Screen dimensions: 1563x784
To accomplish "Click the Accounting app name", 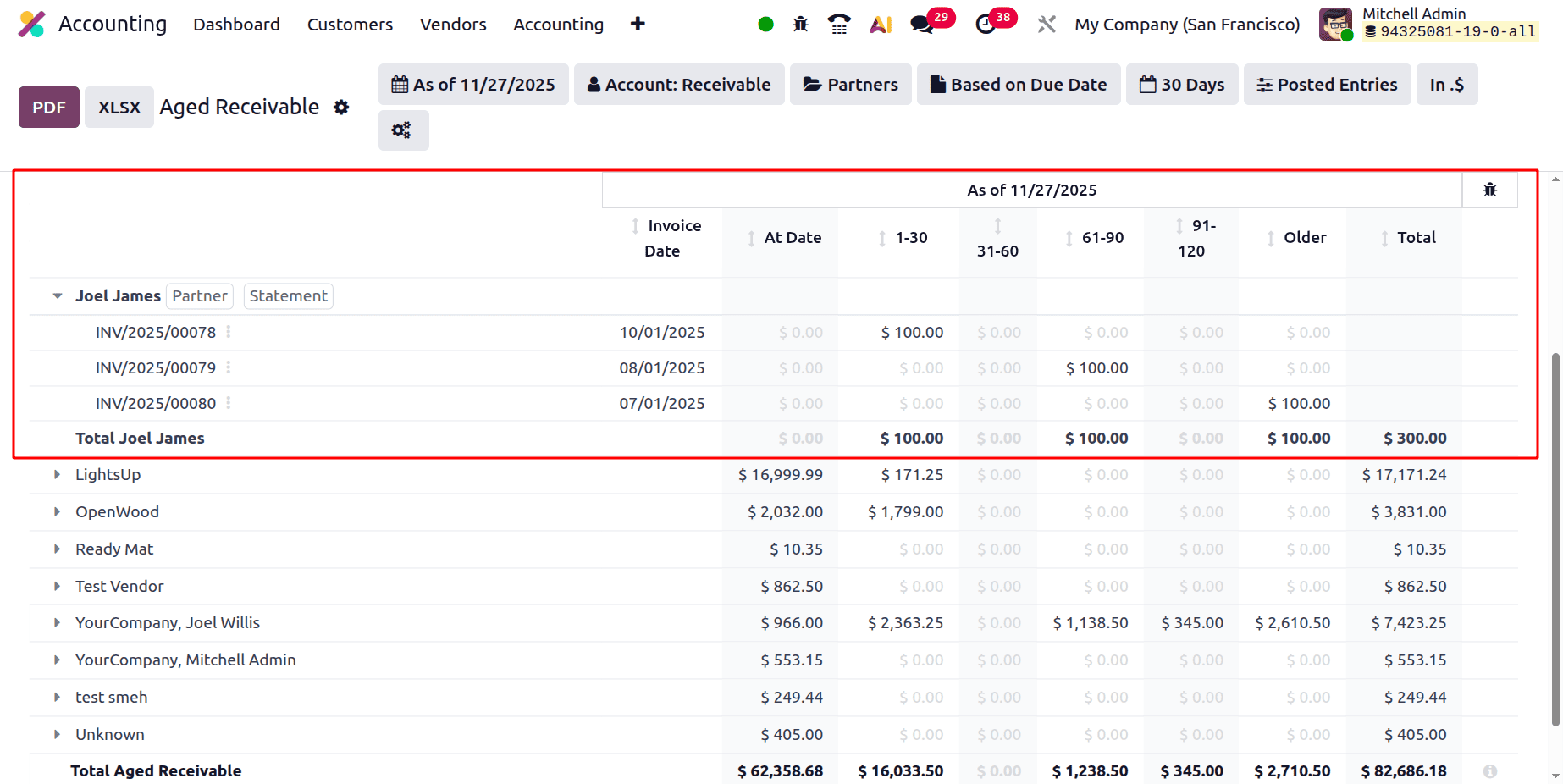I will tap(113, 25).
